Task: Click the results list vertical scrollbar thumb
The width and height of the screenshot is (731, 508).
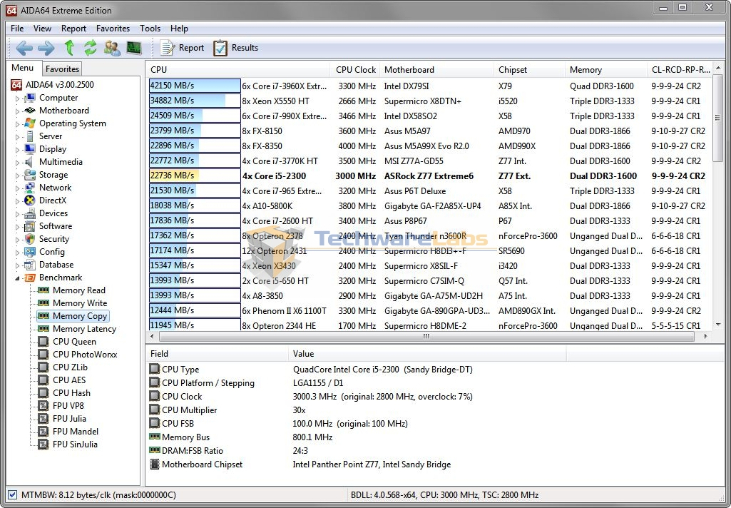Action: 718,117
